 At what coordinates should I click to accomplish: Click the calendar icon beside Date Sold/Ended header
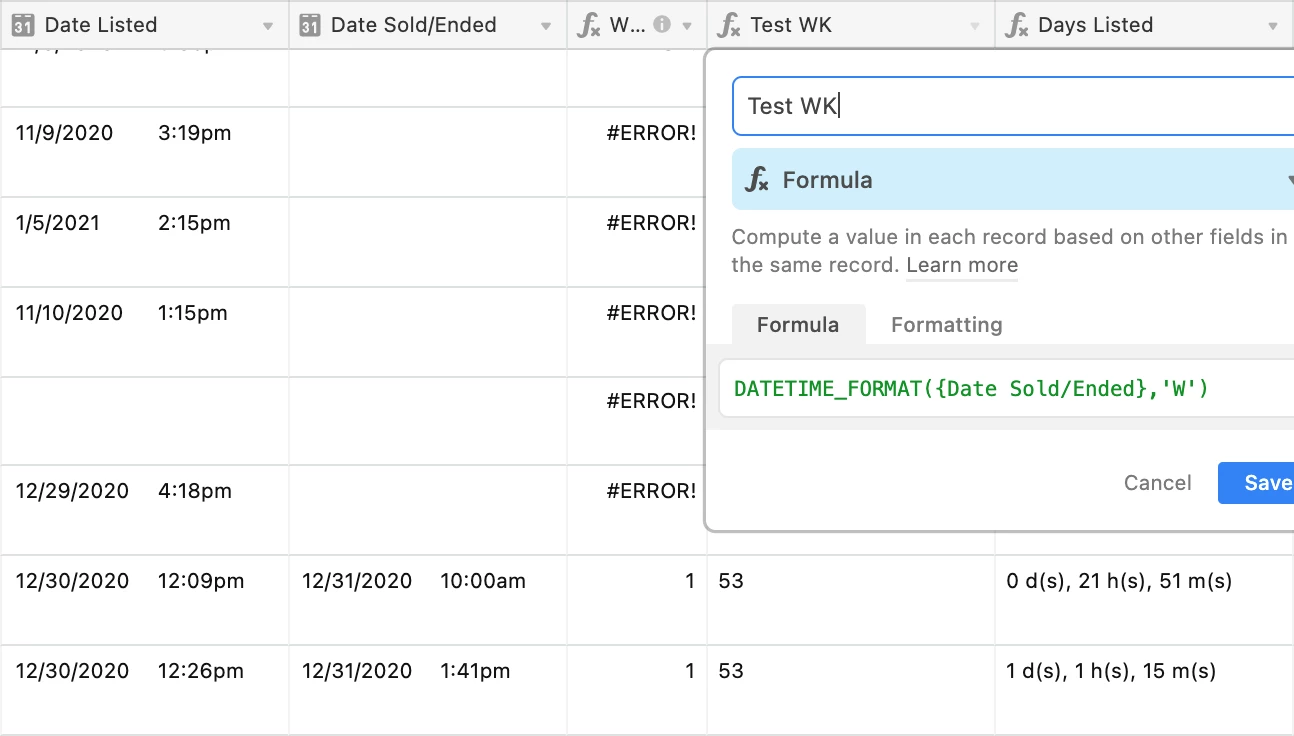click(x=311, y=25)
